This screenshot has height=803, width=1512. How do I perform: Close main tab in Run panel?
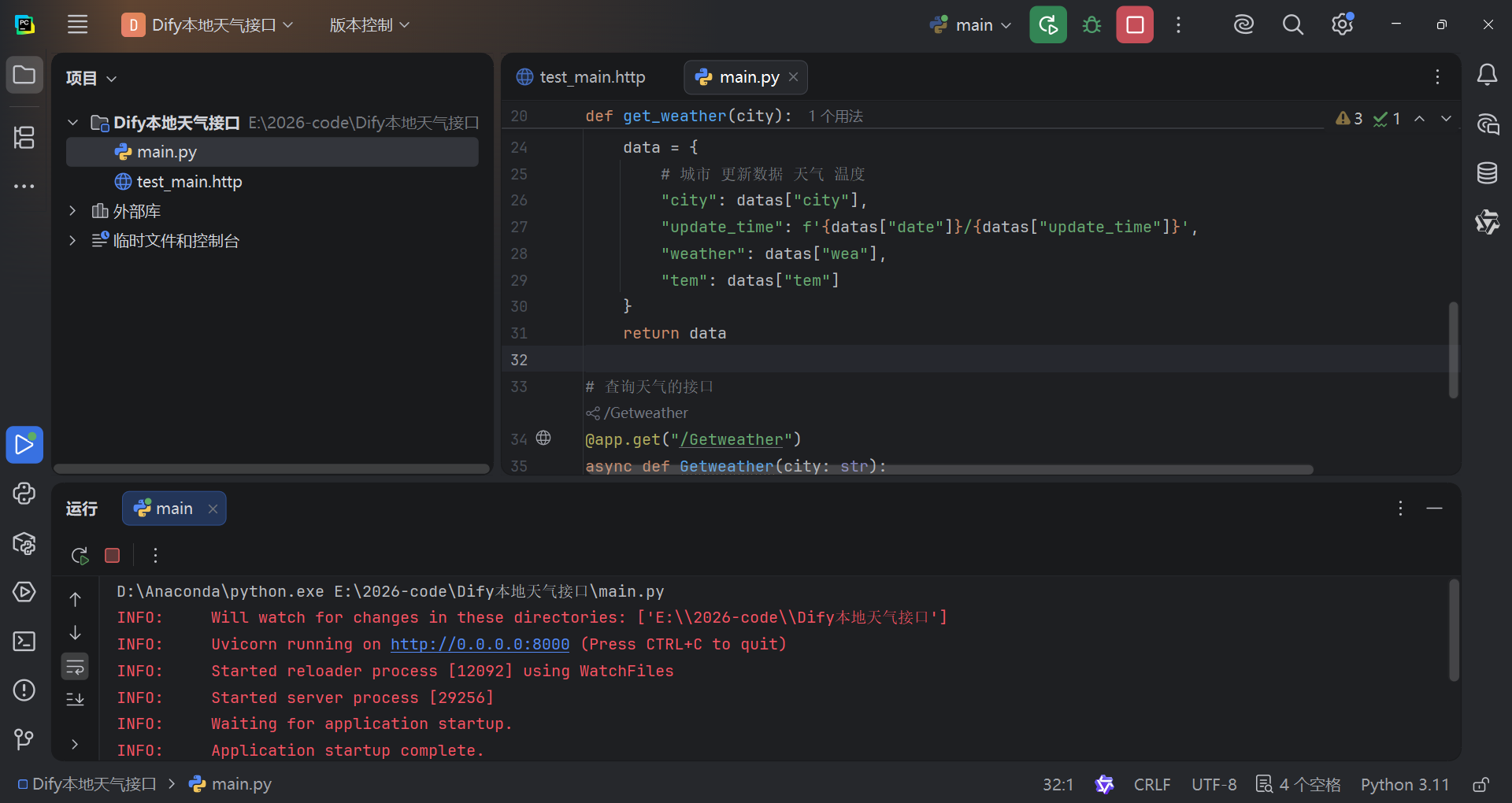pos(213,509)
